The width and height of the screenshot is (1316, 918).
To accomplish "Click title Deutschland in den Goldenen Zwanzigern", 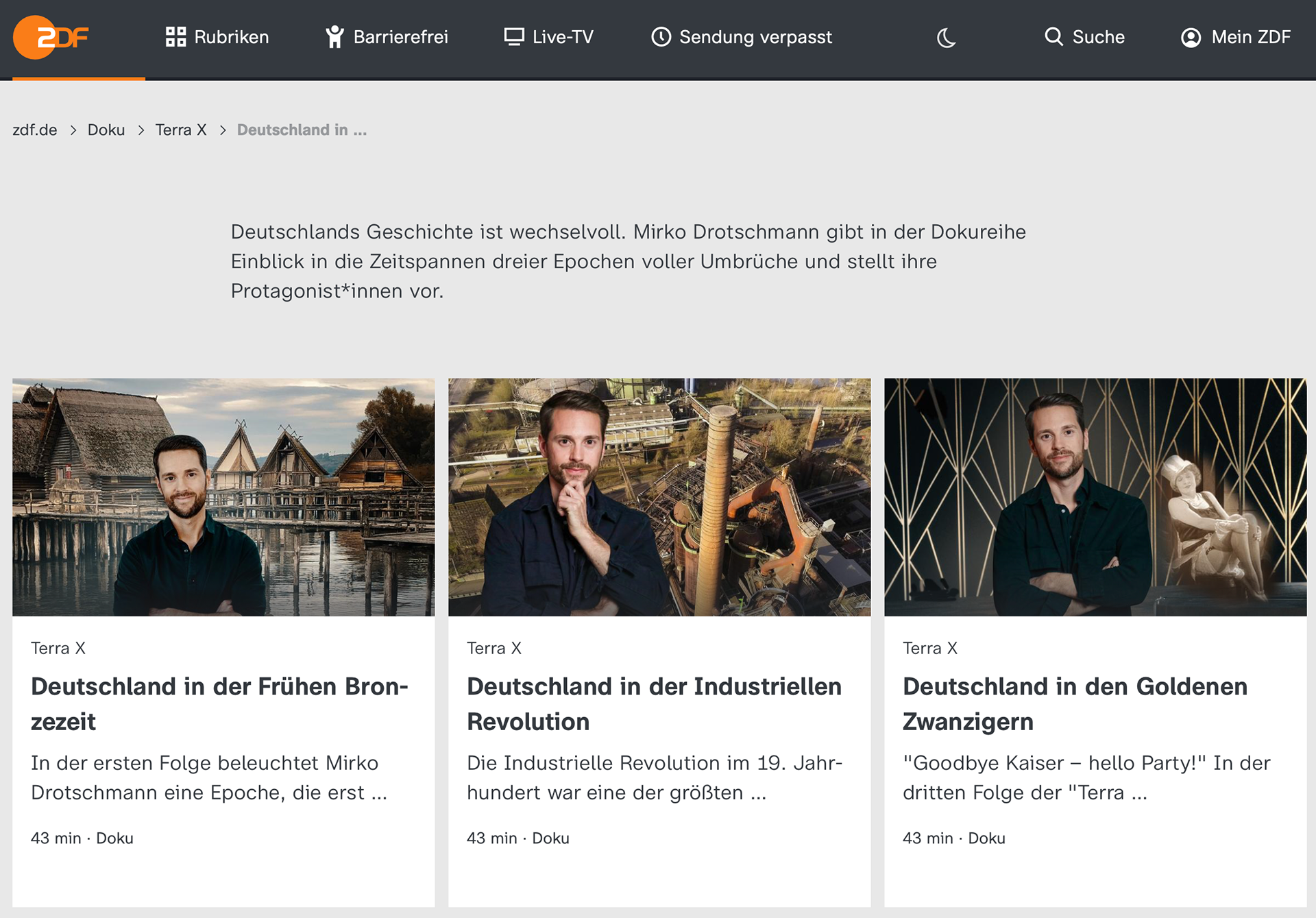I will pyautogui.click(x=1075, y=703).
